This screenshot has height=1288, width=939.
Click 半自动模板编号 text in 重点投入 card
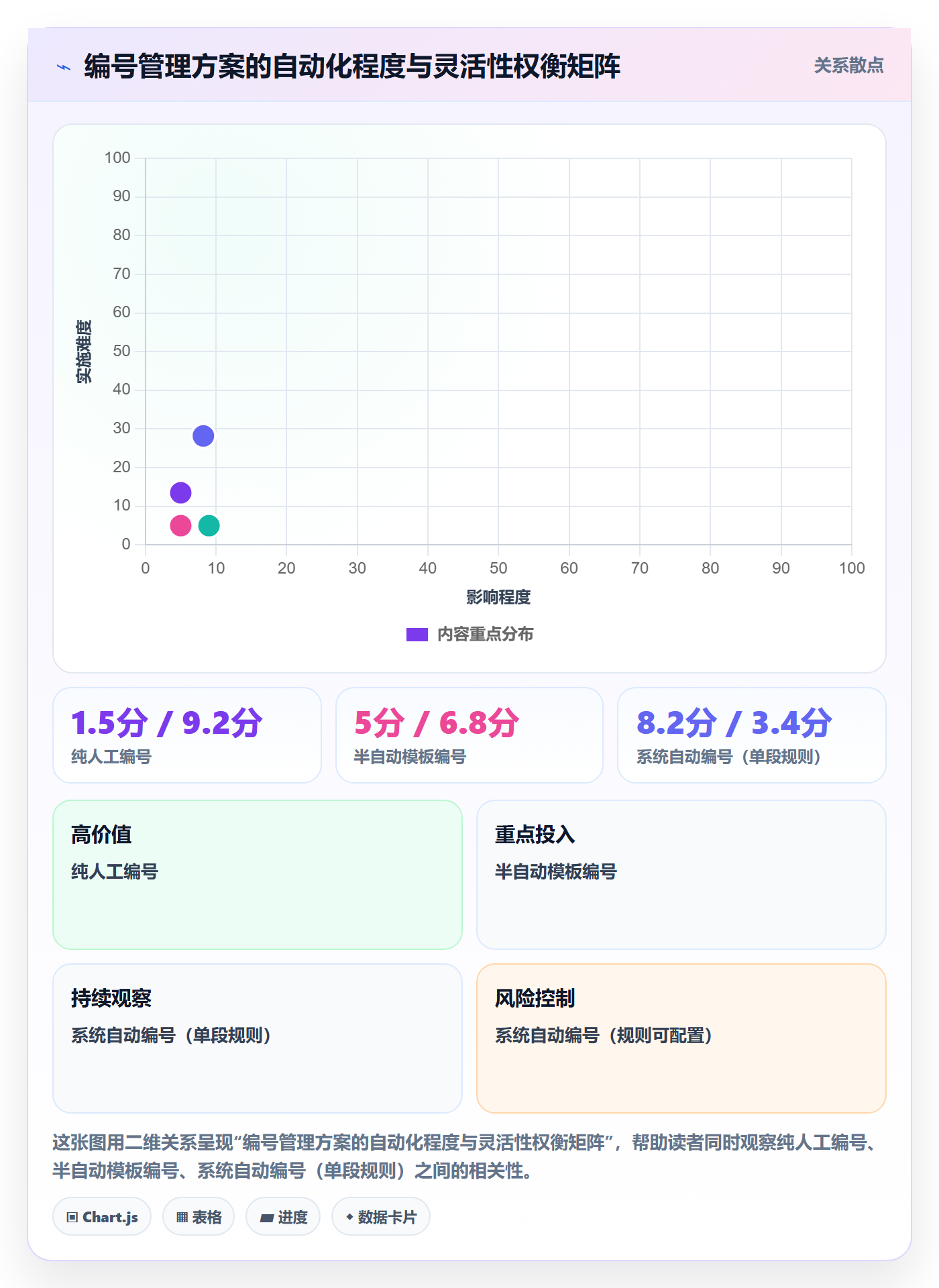[555, 871]
